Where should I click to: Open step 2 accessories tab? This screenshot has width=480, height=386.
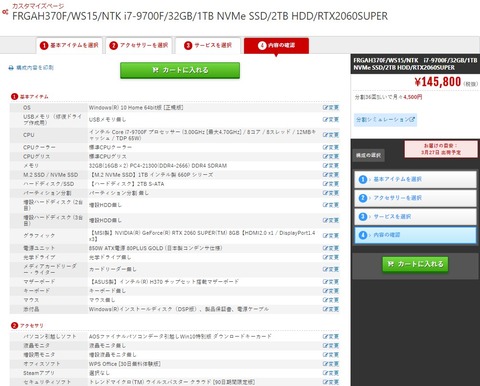pos(139,45)
